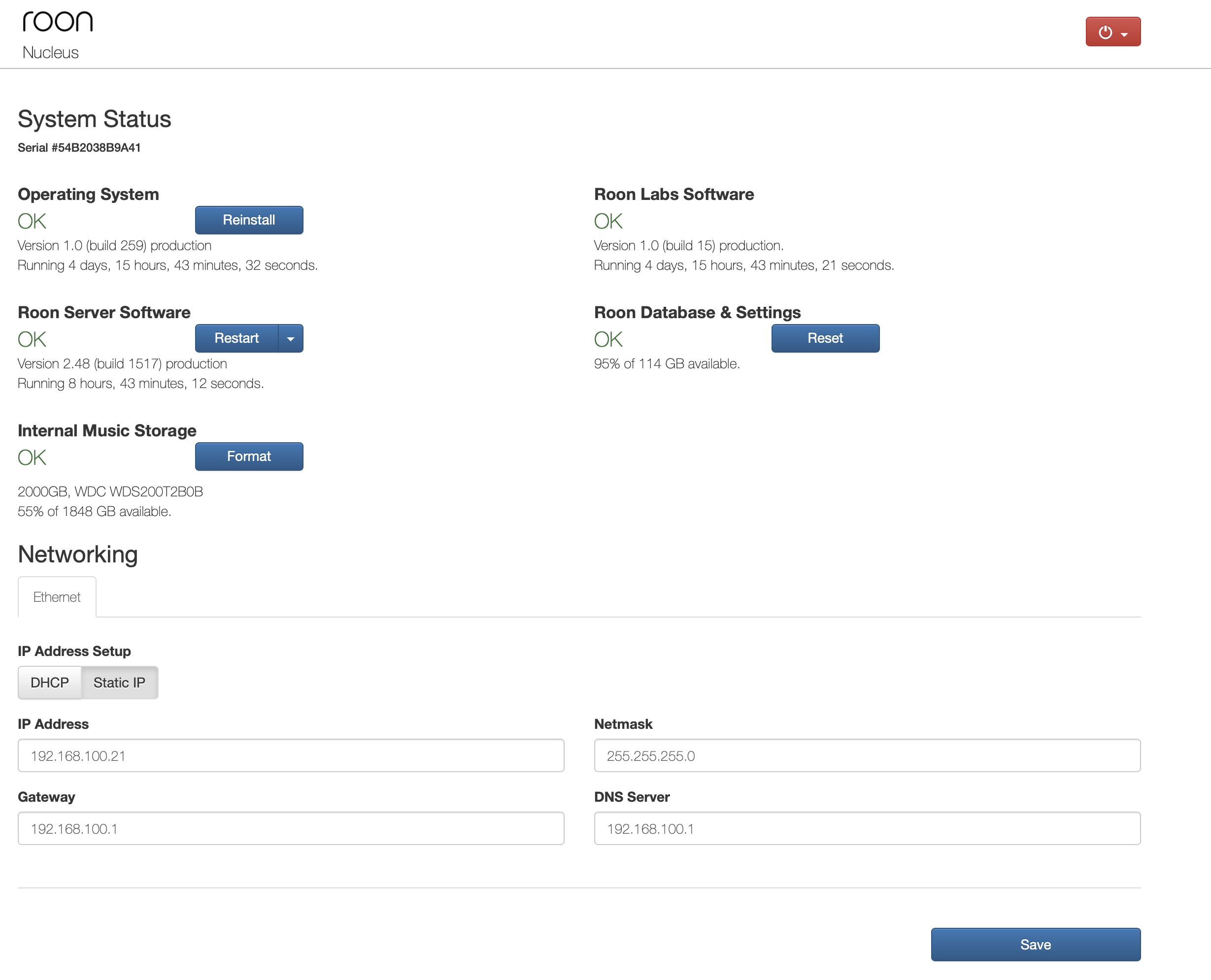The height and width of the screenshot is (980, 1211).
Task: Click the text 'Running 8 hours, 43 minutes, 12 seconds.'
Action: coord(140,383)
